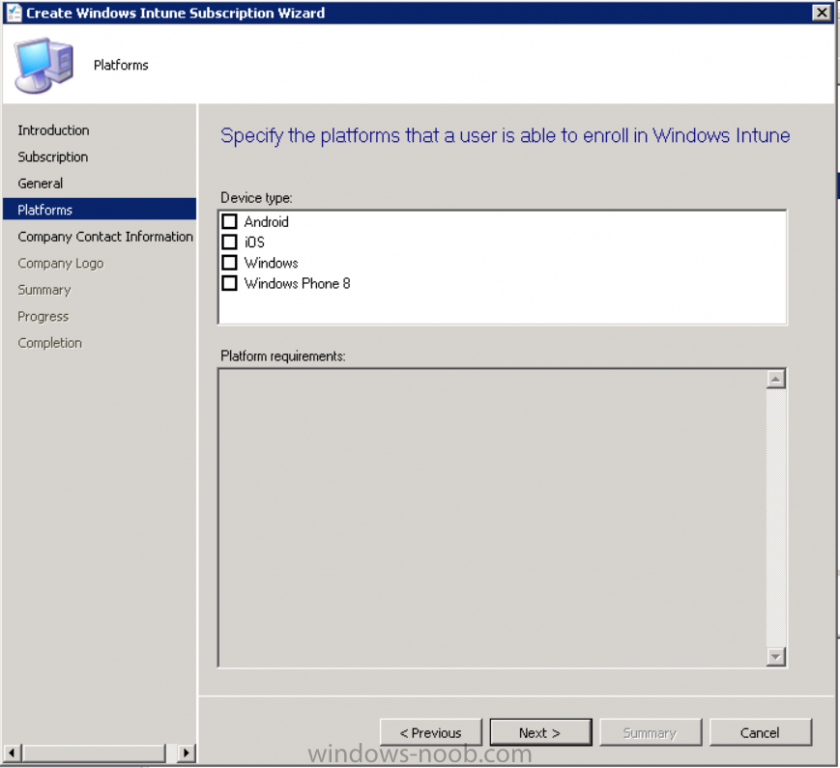The image size is (840, 768).
Task: Click the Previous button
Action: point(431,732)
